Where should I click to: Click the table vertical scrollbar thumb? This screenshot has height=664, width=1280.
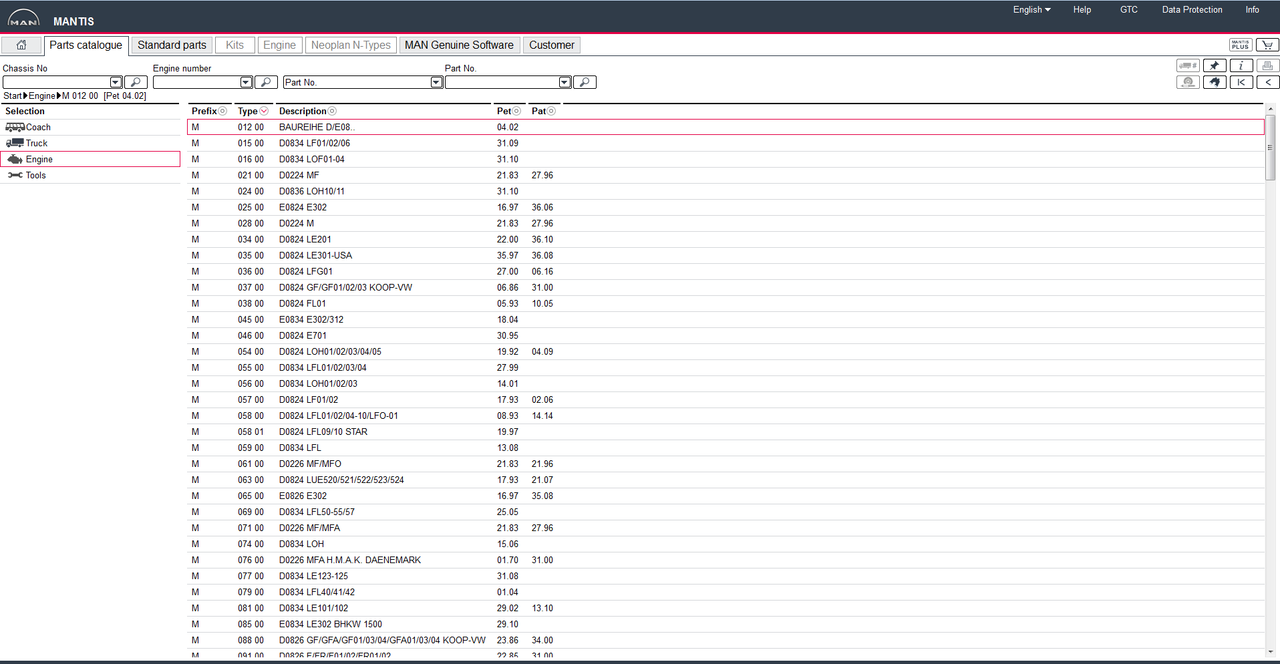[x=1271, y=146]
